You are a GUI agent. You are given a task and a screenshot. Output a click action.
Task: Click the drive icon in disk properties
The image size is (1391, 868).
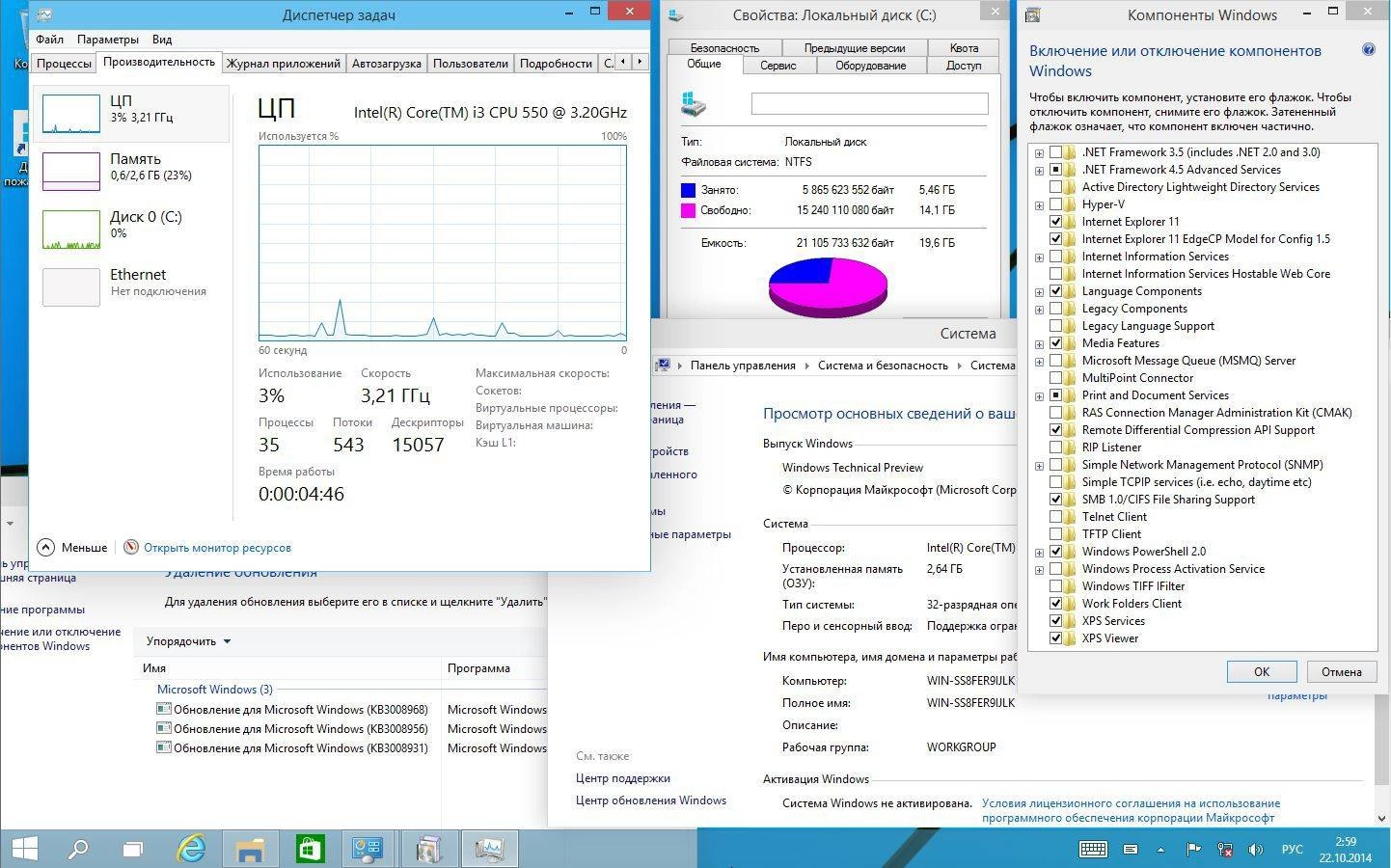pos(694,103)
